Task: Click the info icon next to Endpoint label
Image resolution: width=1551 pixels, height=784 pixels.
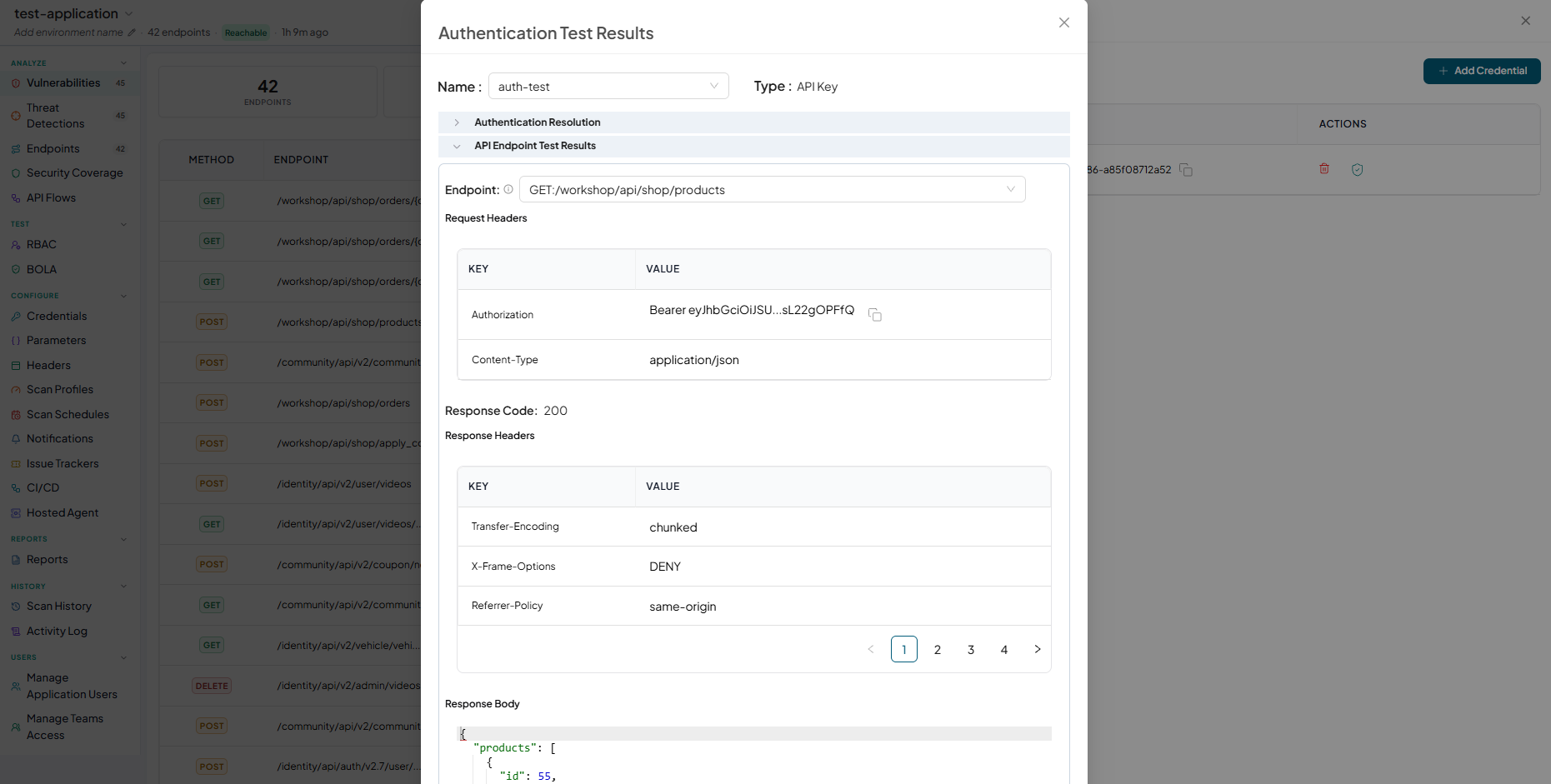Action: (508, 189)
